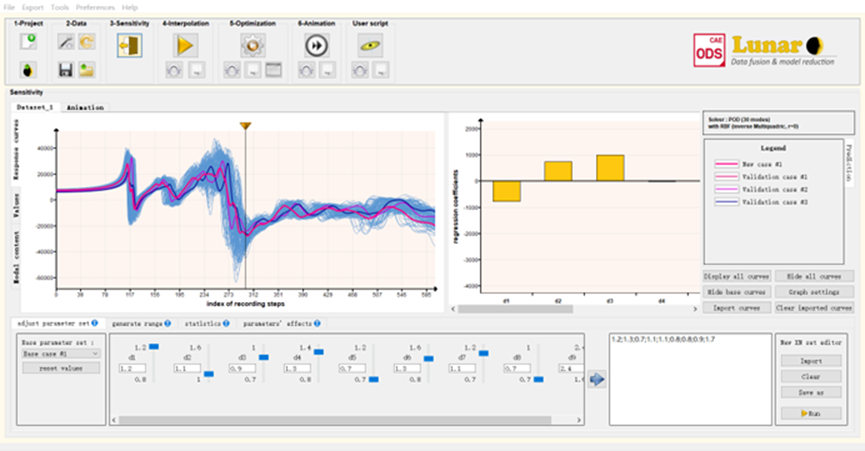865x451 pixels.
Task: Open the window icon under 5-Optimization
Action: click(x=274, y=70)
